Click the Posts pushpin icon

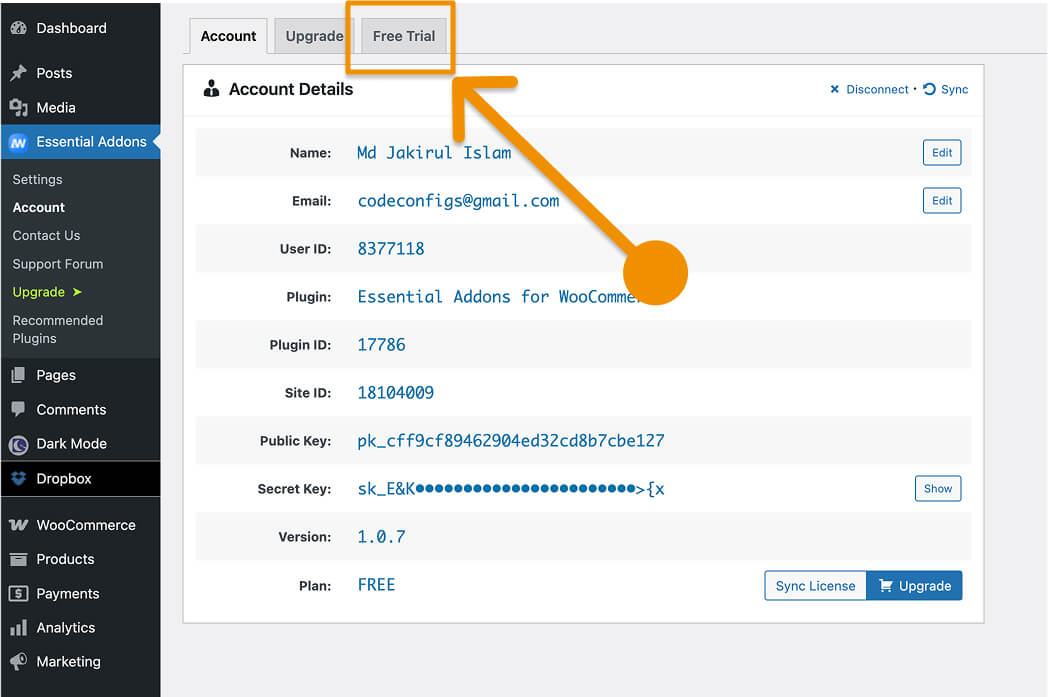click(x=19, y=73)
